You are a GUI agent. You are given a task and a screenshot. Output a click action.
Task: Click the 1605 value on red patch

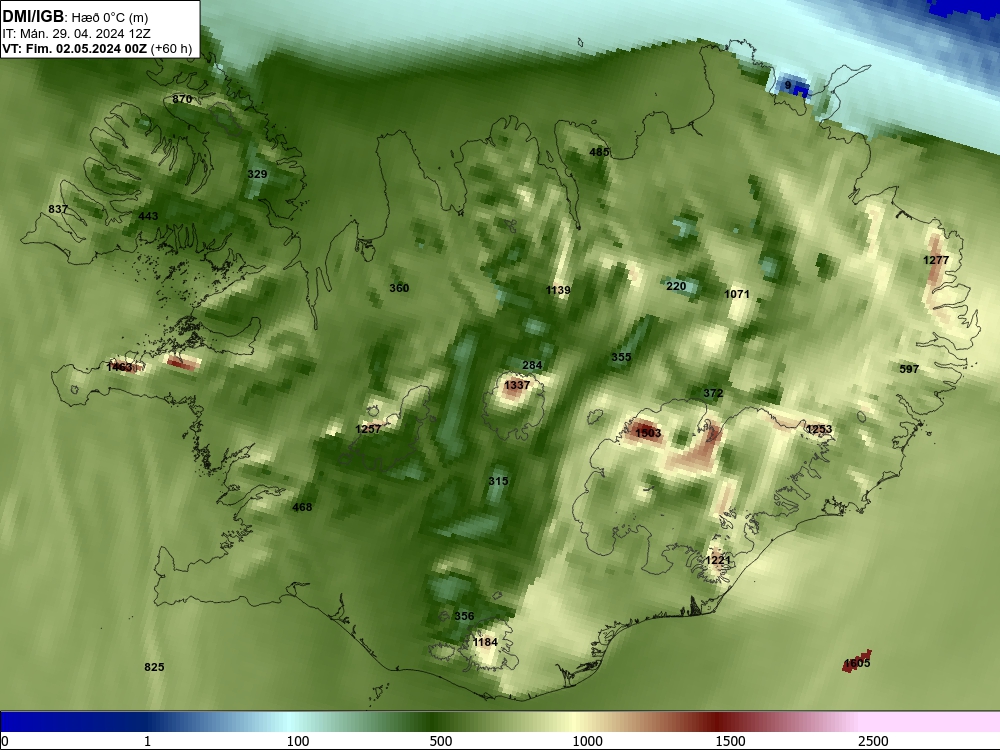pyautogui.click(x=857, y=663)
